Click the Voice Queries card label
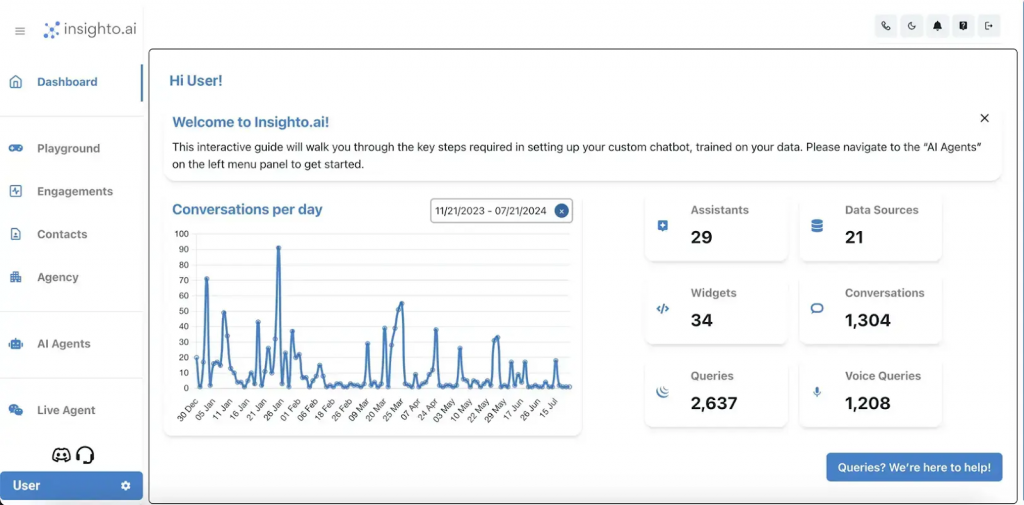This screenshot has width=1024, height=505. point(883,376)
